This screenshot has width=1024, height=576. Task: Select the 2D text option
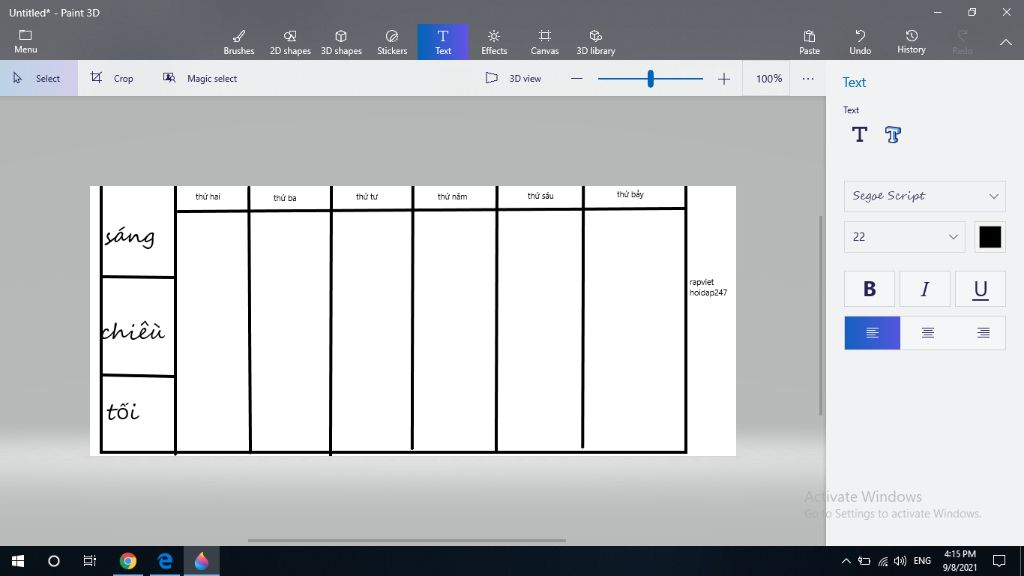tap(859, 135)
